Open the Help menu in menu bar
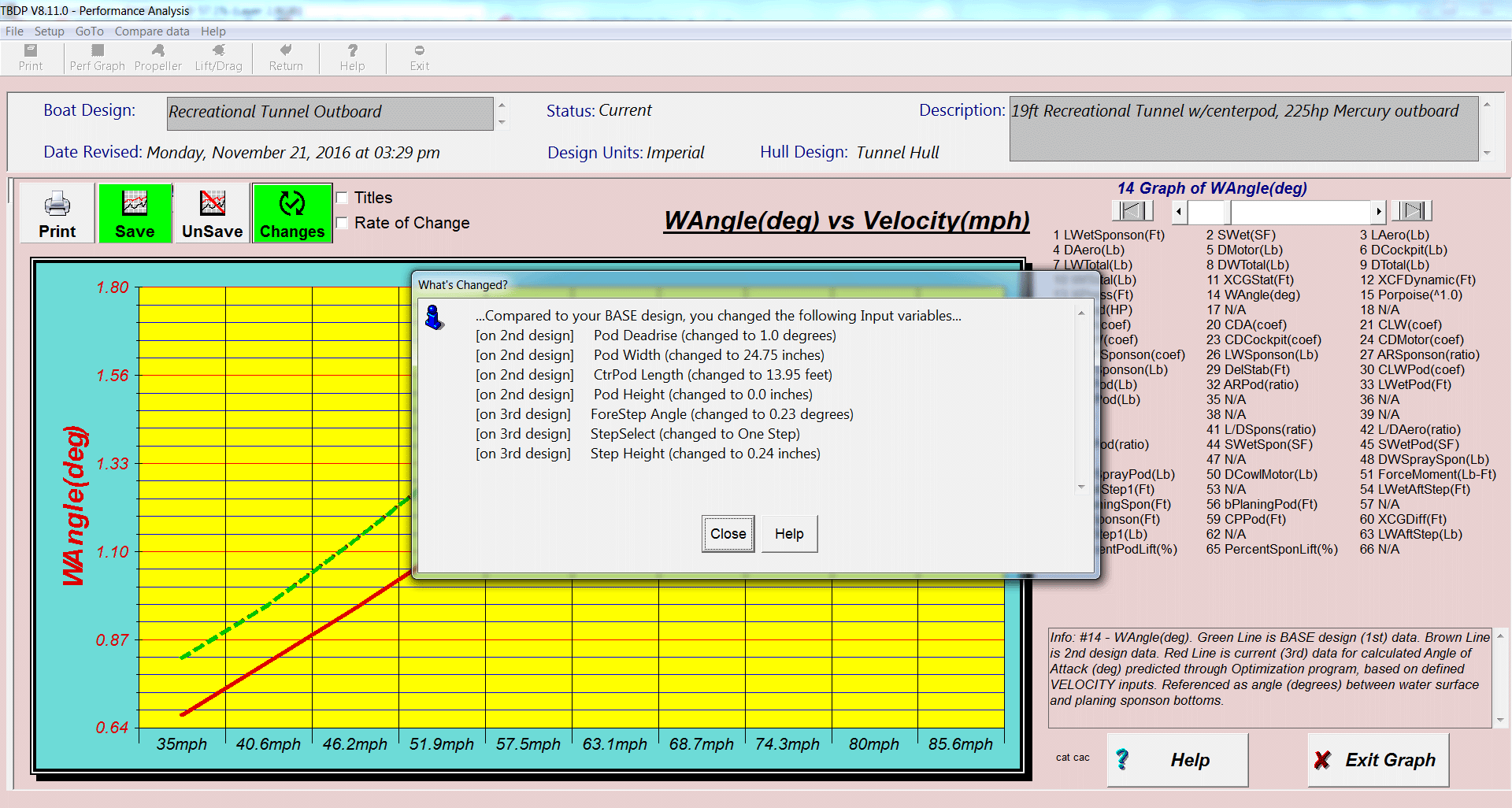 213,32
